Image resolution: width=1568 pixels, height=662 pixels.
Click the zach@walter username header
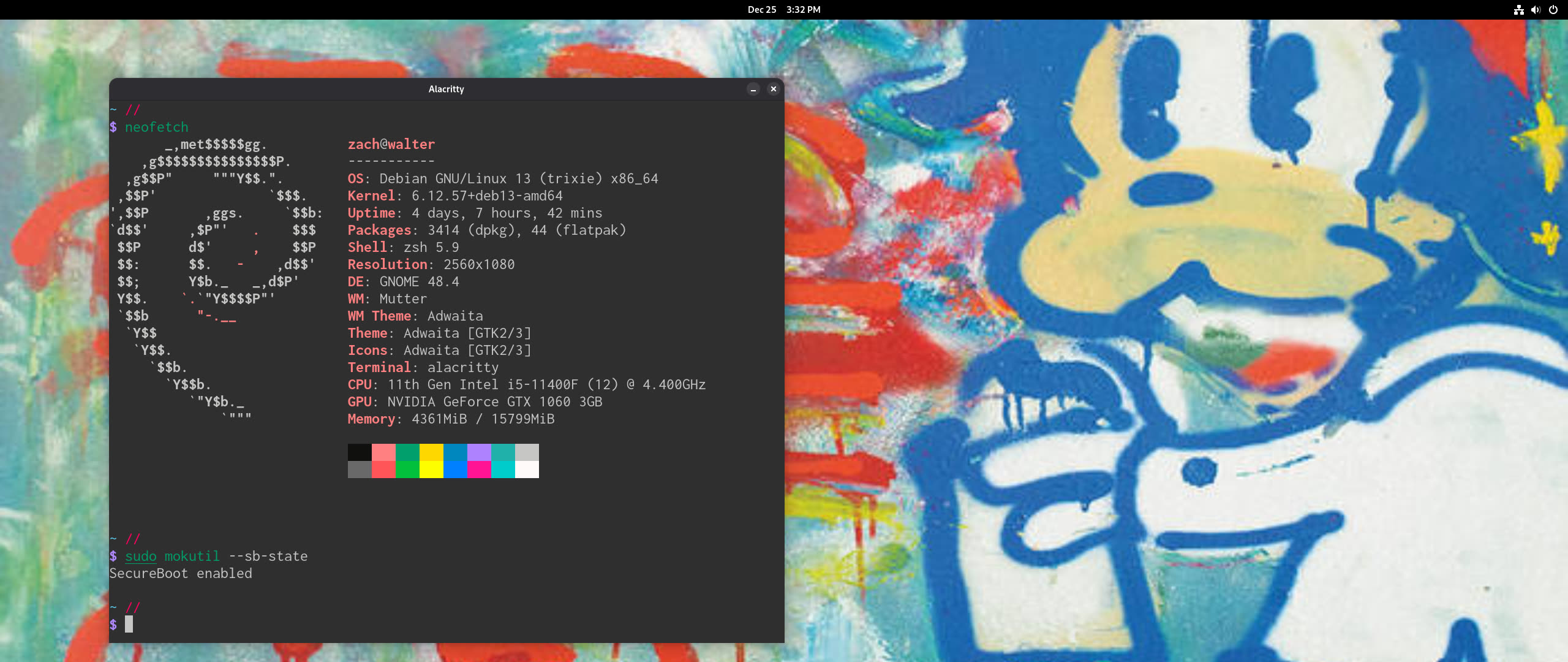click(391, 144)
